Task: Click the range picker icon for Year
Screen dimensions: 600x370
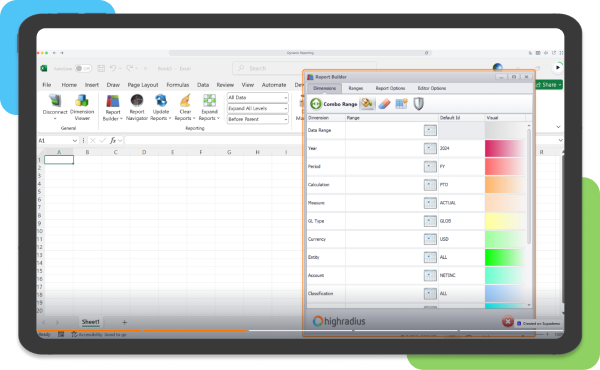Action: pos(430,148)
